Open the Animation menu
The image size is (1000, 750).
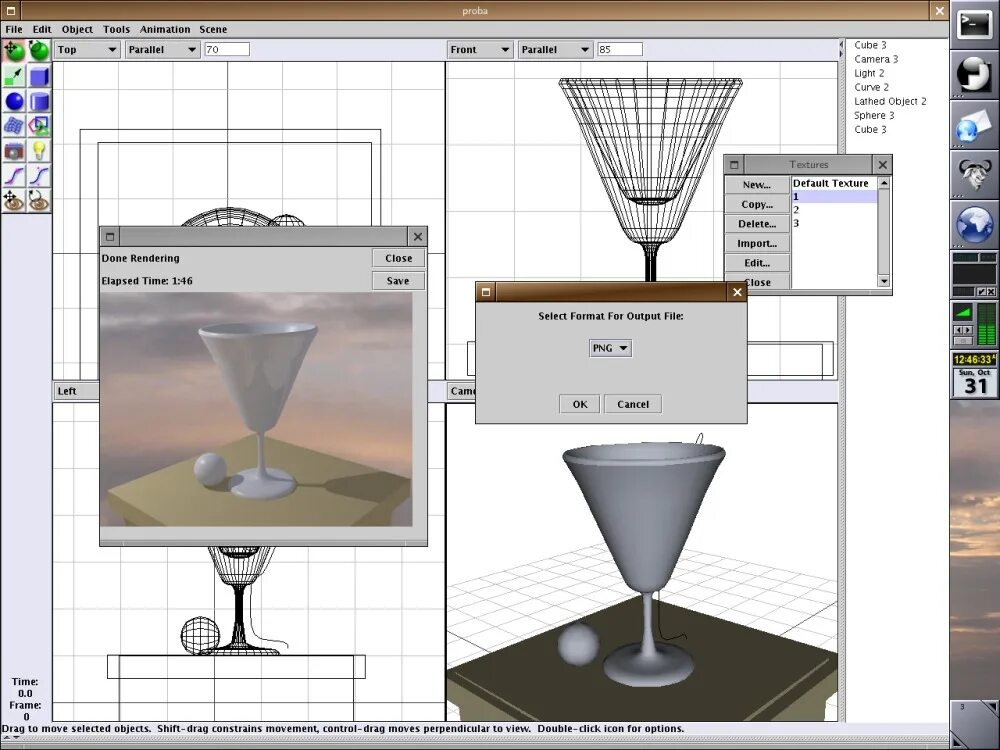coord(165,29)
